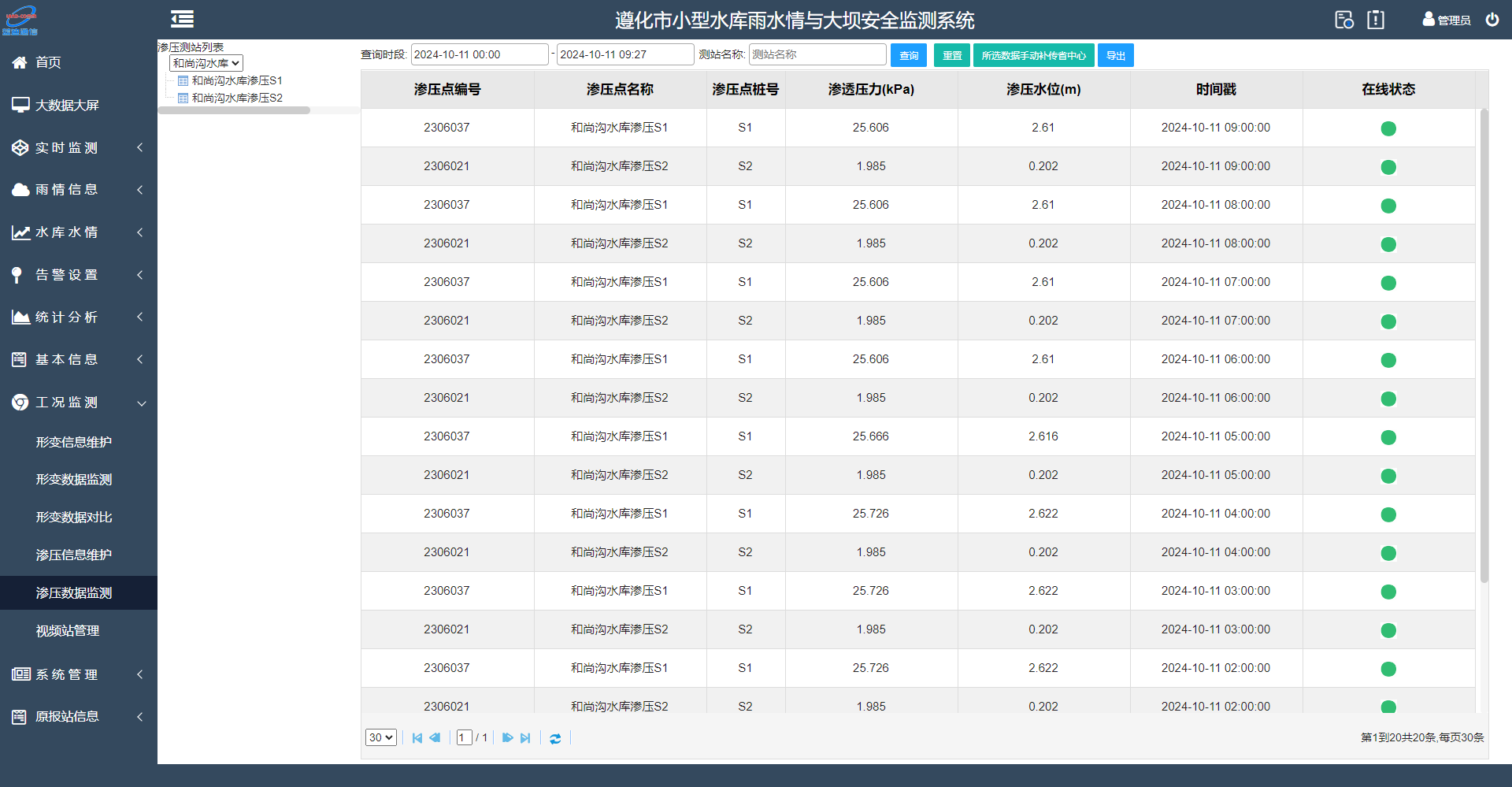Select 和尚沟水库渗压S1 tree node
The width and height of the screenshot is (1512, 787).
pos(237,80)
